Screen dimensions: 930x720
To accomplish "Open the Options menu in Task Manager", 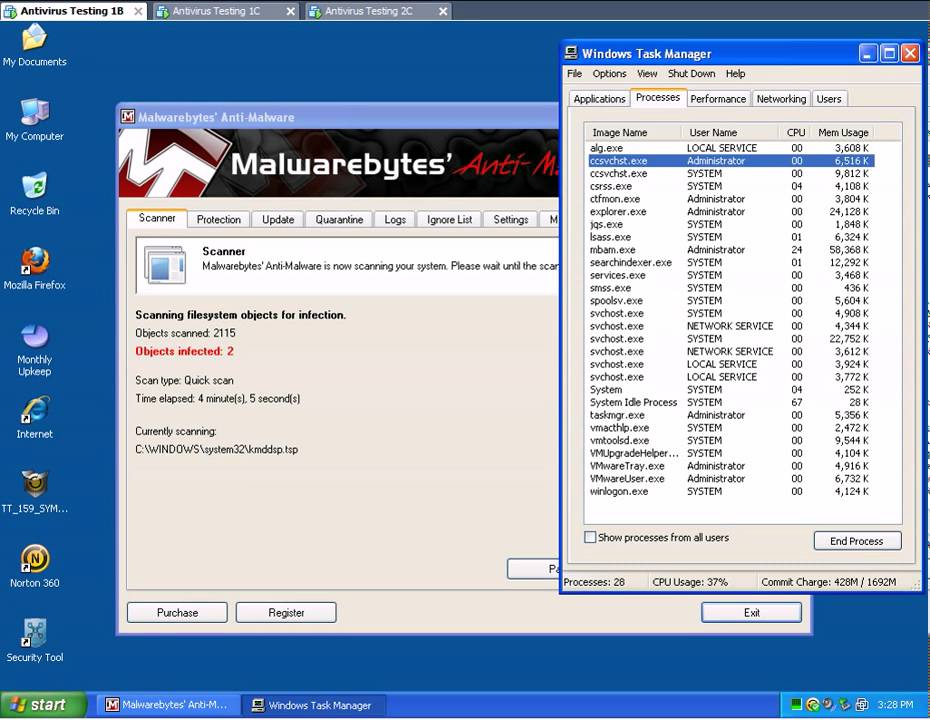I will point(609,74).
